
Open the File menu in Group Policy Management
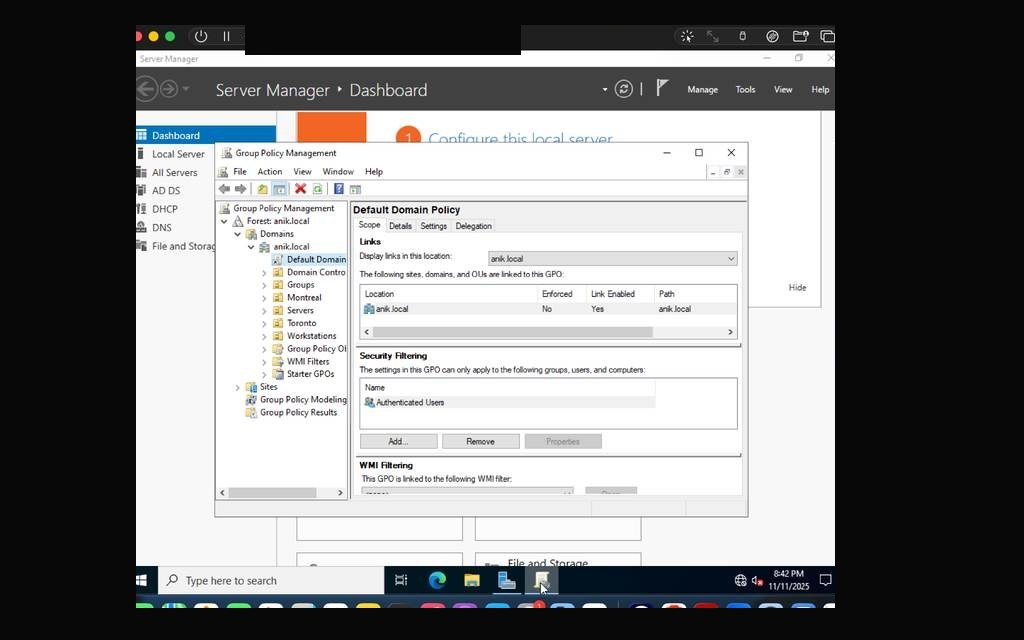240,172
